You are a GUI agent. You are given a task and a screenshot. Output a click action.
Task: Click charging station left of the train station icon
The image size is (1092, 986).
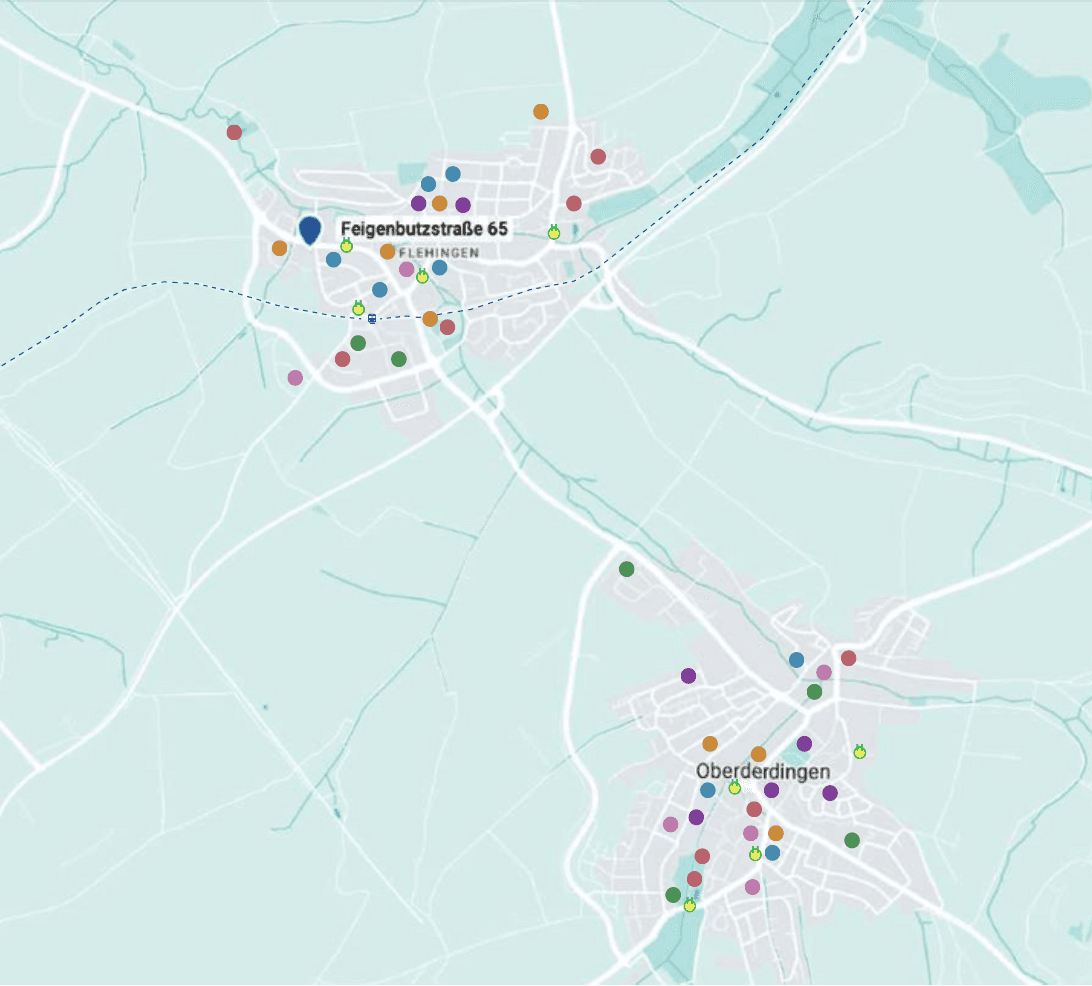click(x=358, y=309)
